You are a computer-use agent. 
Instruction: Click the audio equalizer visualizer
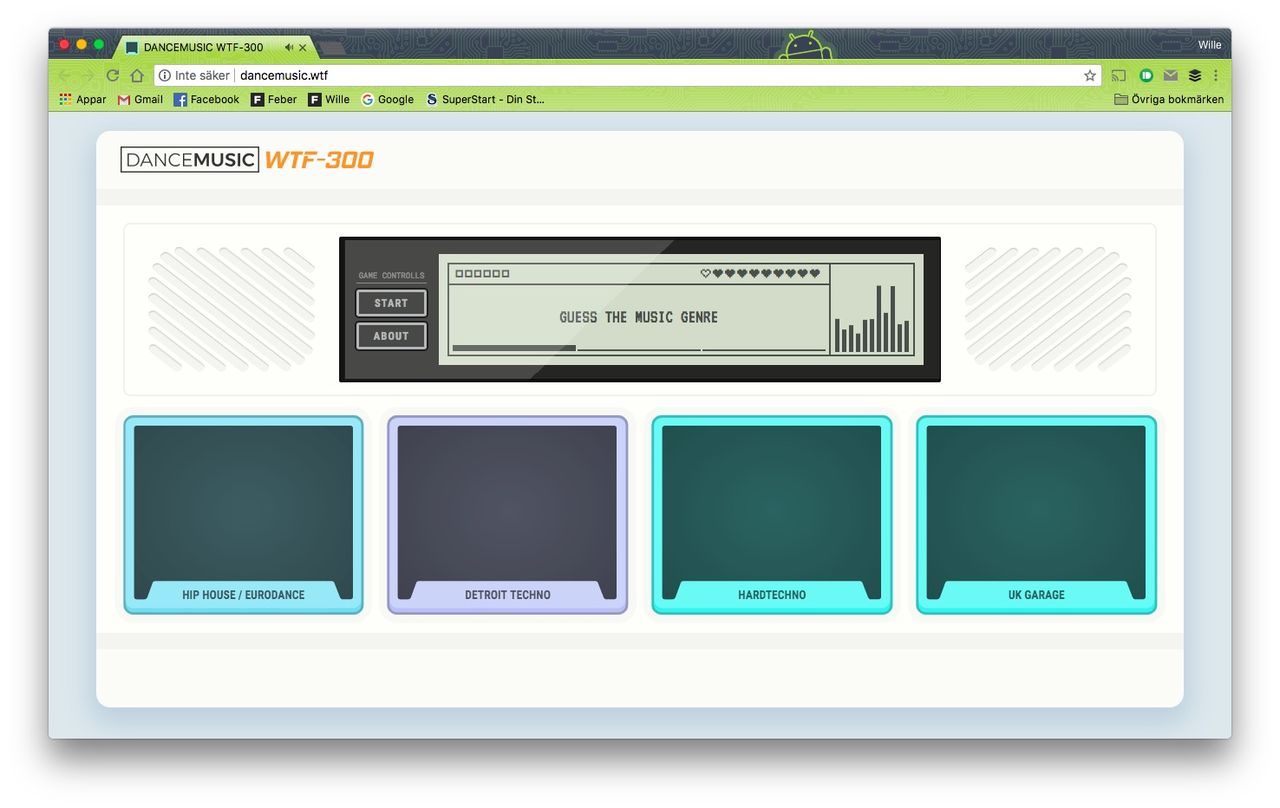coord(872,318)
